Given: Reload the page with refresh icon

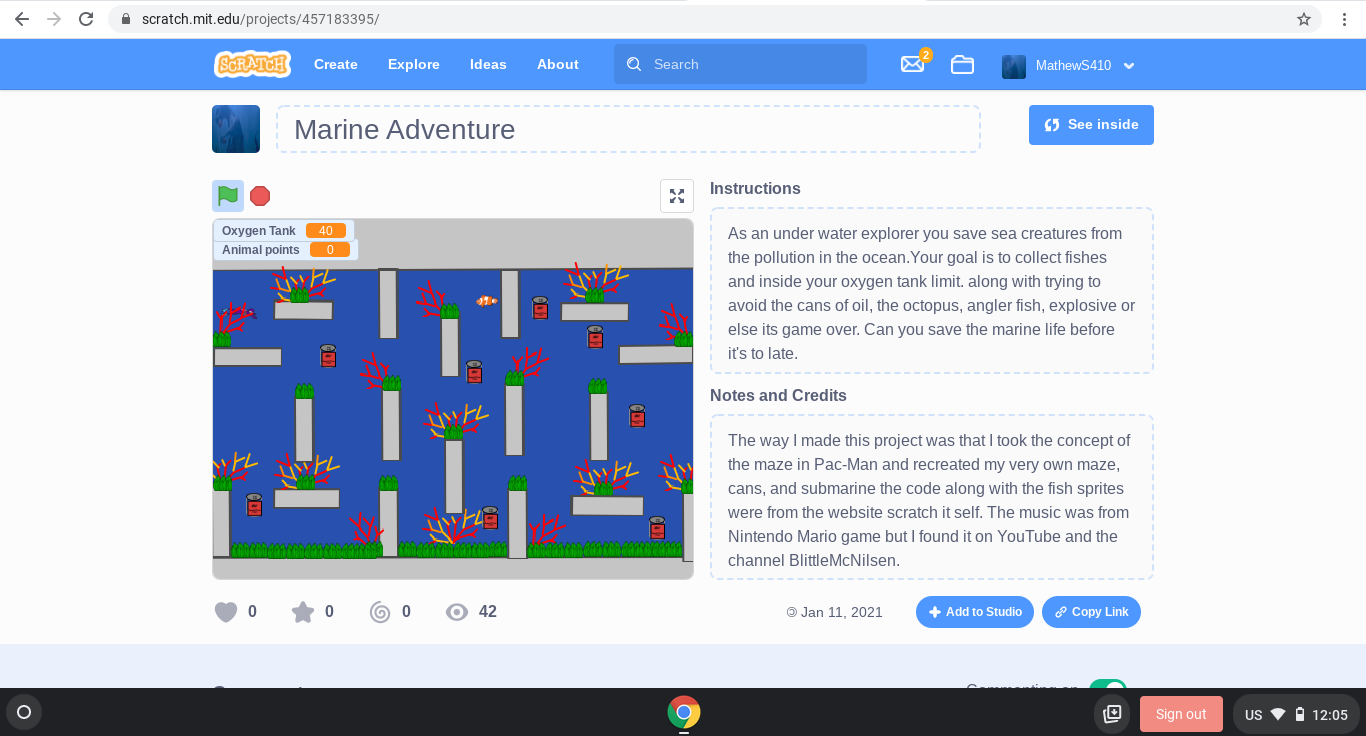Looking at the screenshot, I should pyautogui.click(x=86, y=19).
